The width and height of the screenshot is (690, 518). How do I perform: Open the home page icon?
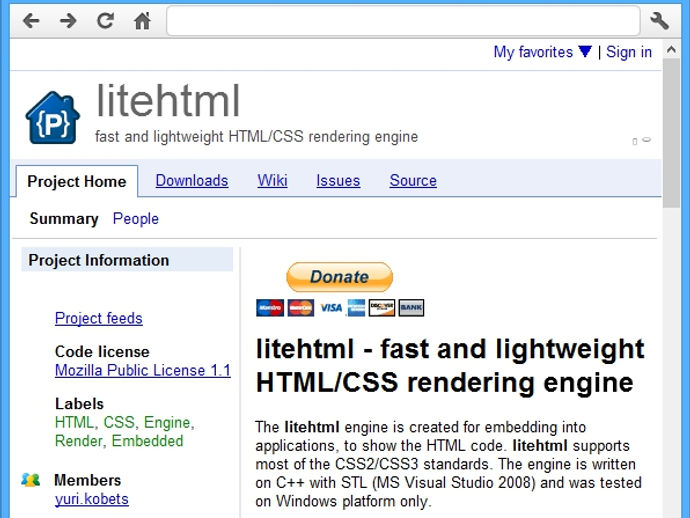coord(142,20)
